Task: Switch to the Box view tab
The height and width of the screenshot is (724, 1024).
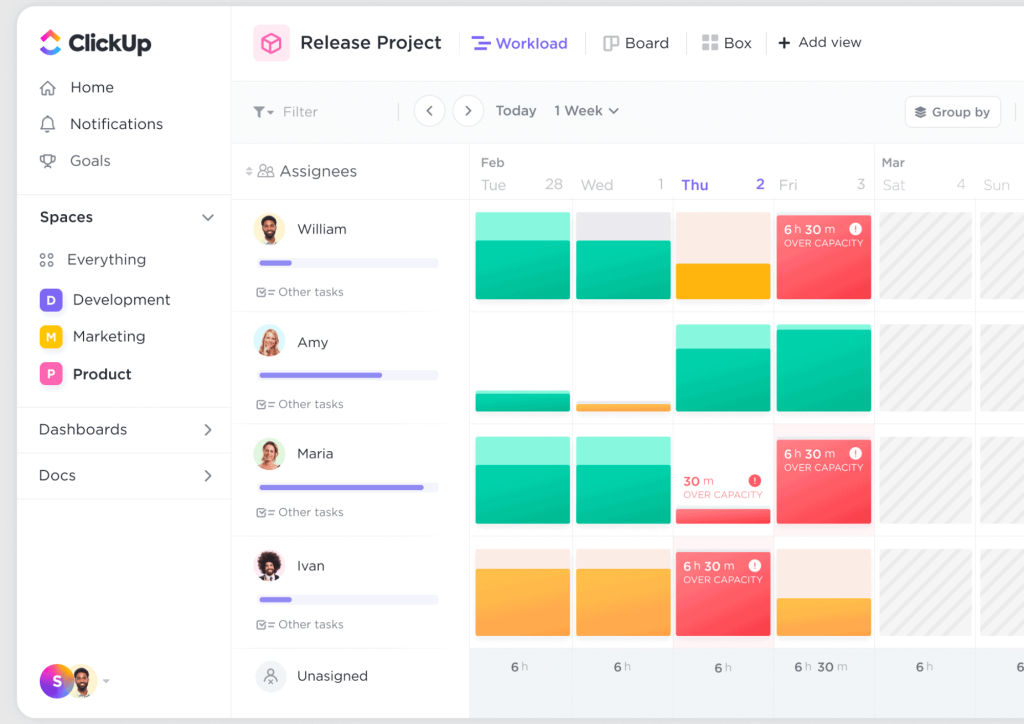Action: (x=727, y=42)
